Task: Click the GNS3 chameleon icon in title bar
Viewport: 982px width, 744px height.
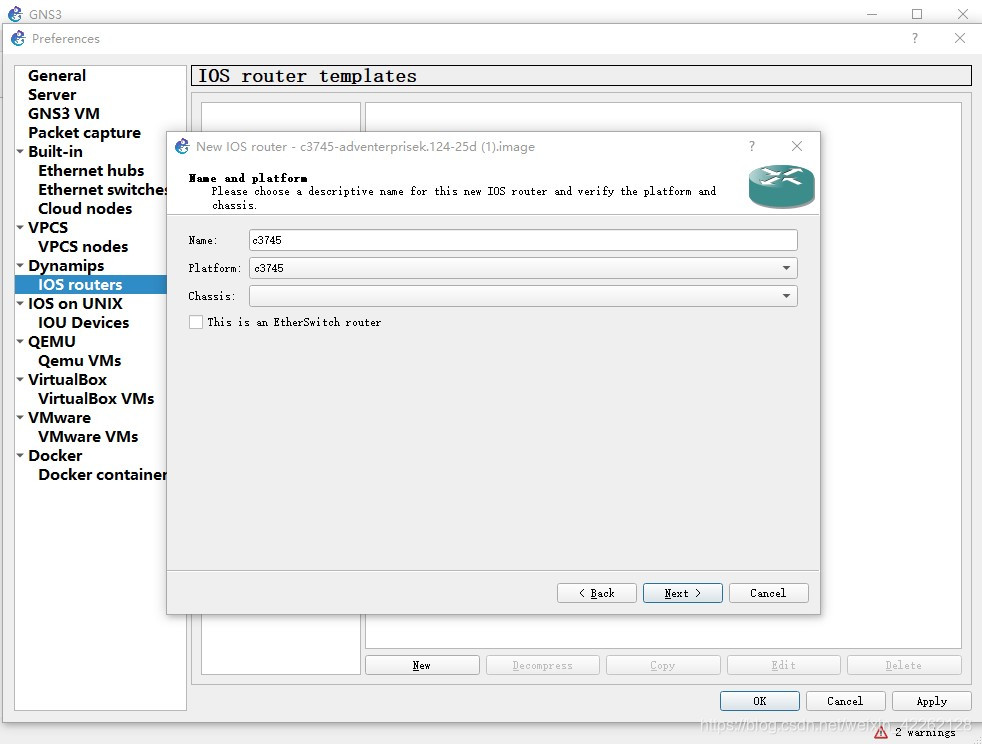Action: 14,14
